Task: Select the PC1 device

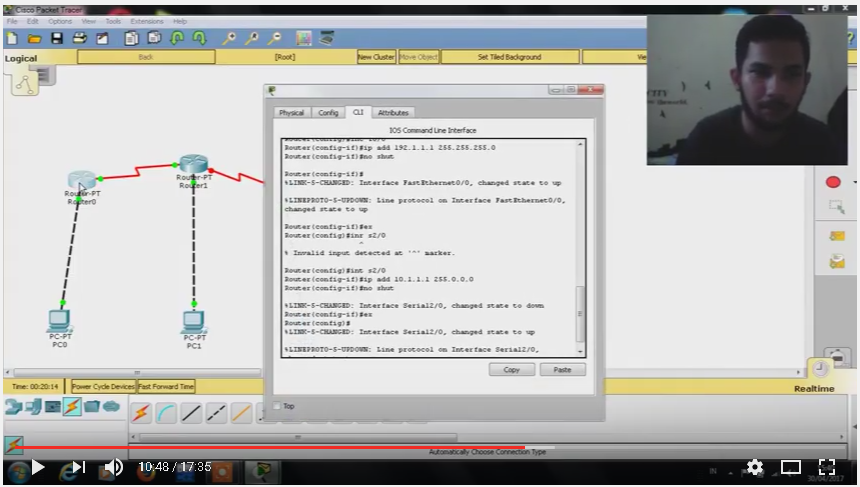Action: (x=194, y=322)
